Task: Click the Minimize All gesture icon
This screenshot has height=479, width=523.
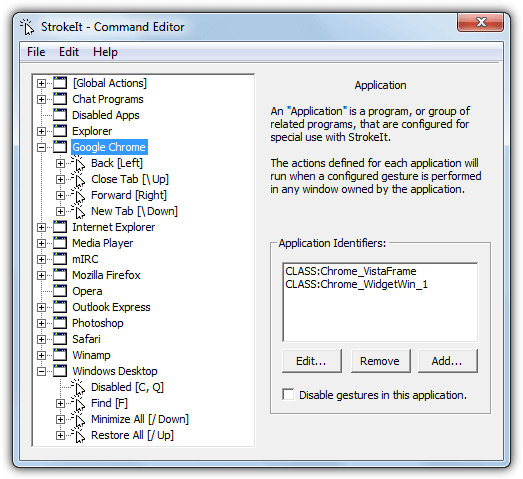Action: click(x=78, y=419)
